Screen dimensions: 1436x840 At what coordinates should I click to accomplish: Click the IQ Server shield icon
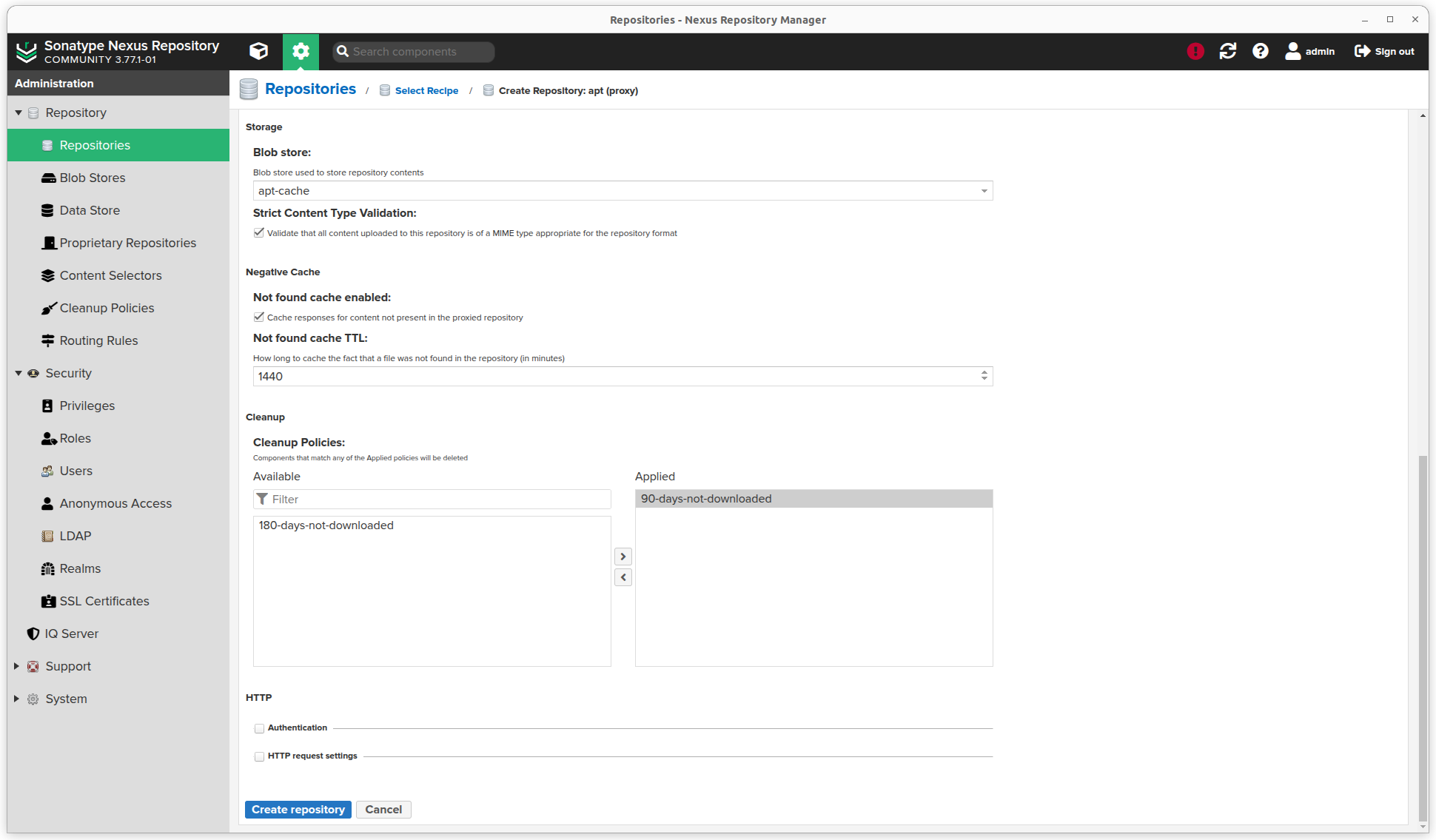point(33,634)
